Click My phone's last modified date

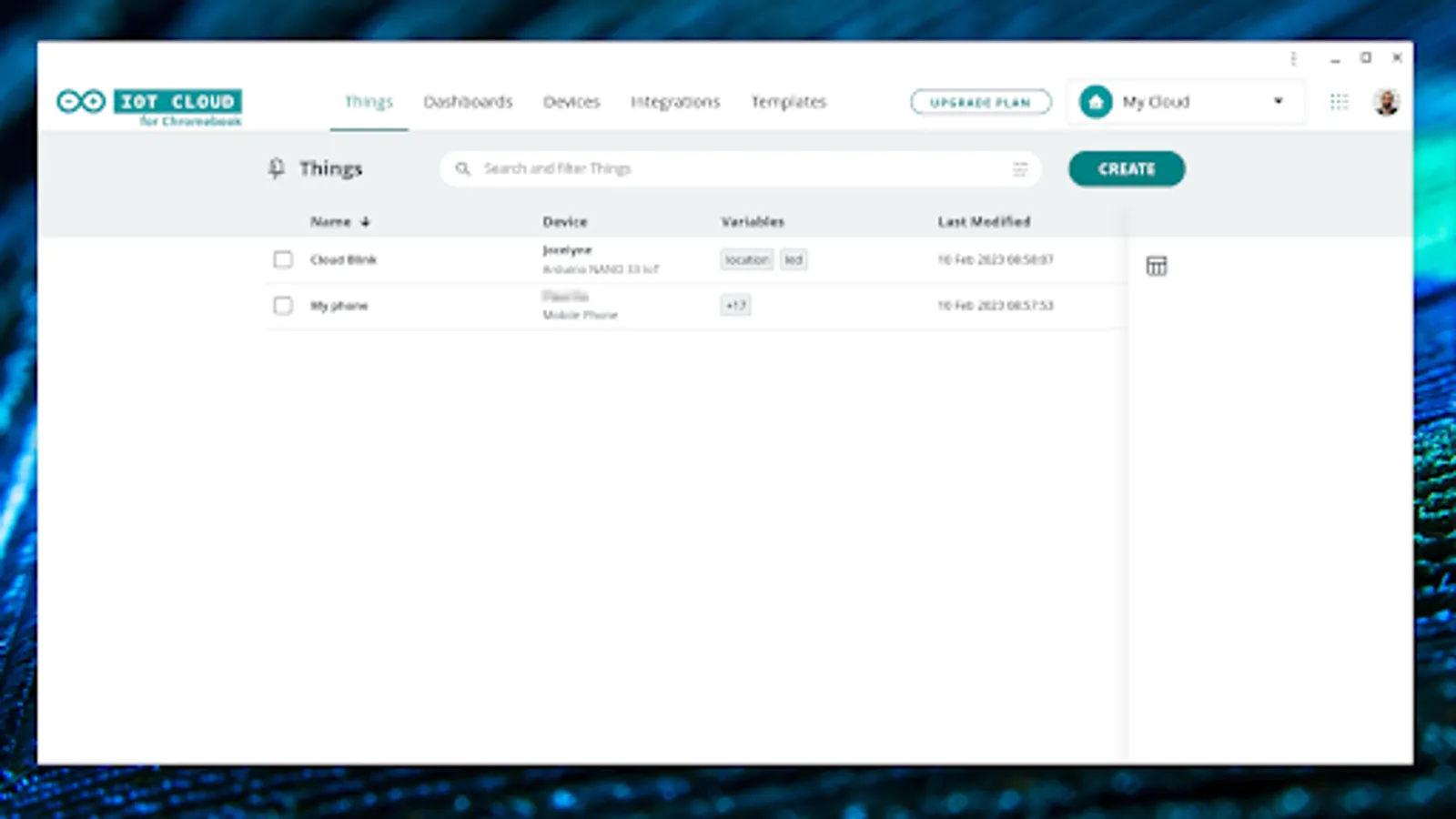(996, 306)
